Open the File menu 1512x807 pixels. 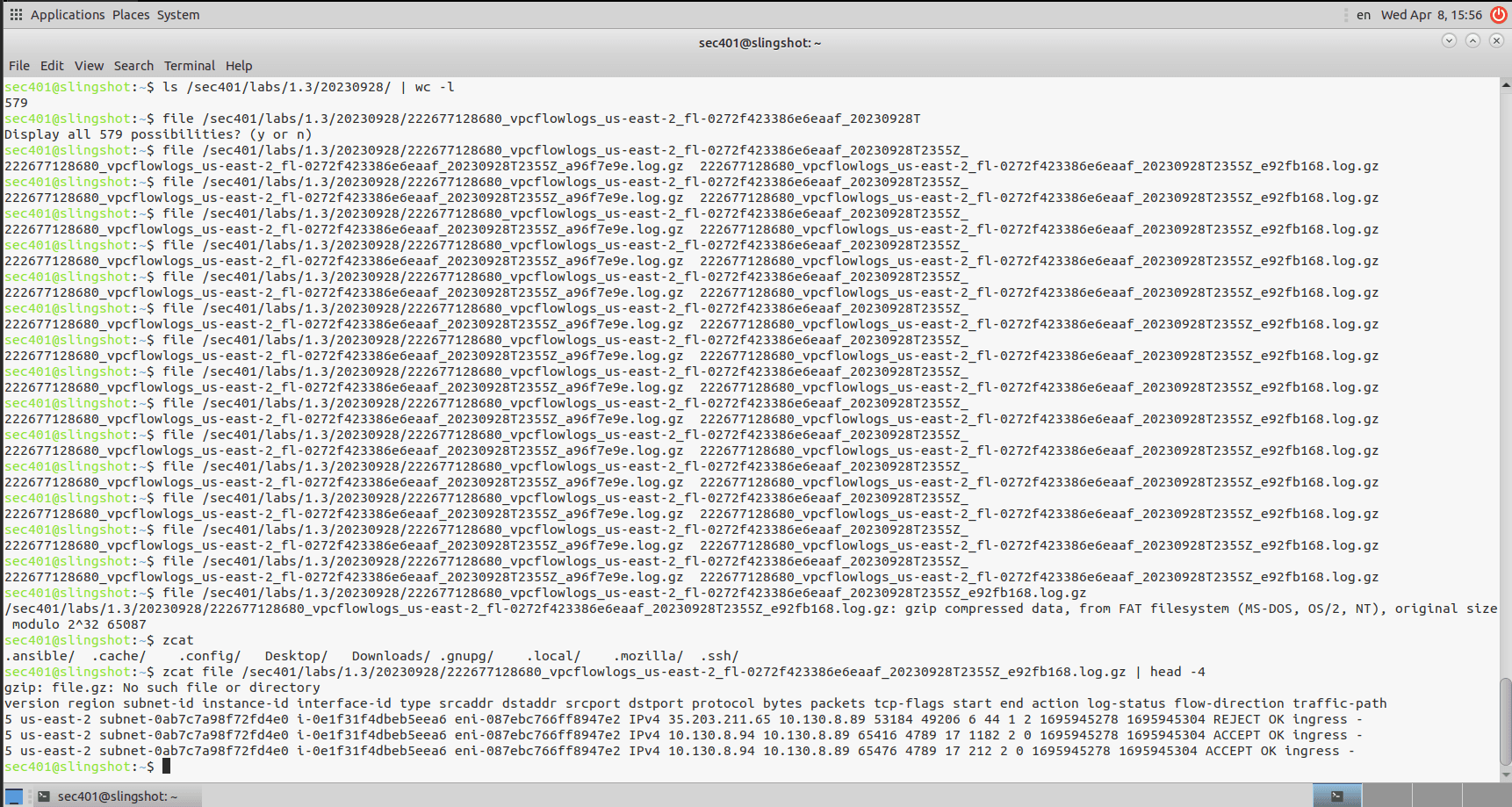(18, 65)
